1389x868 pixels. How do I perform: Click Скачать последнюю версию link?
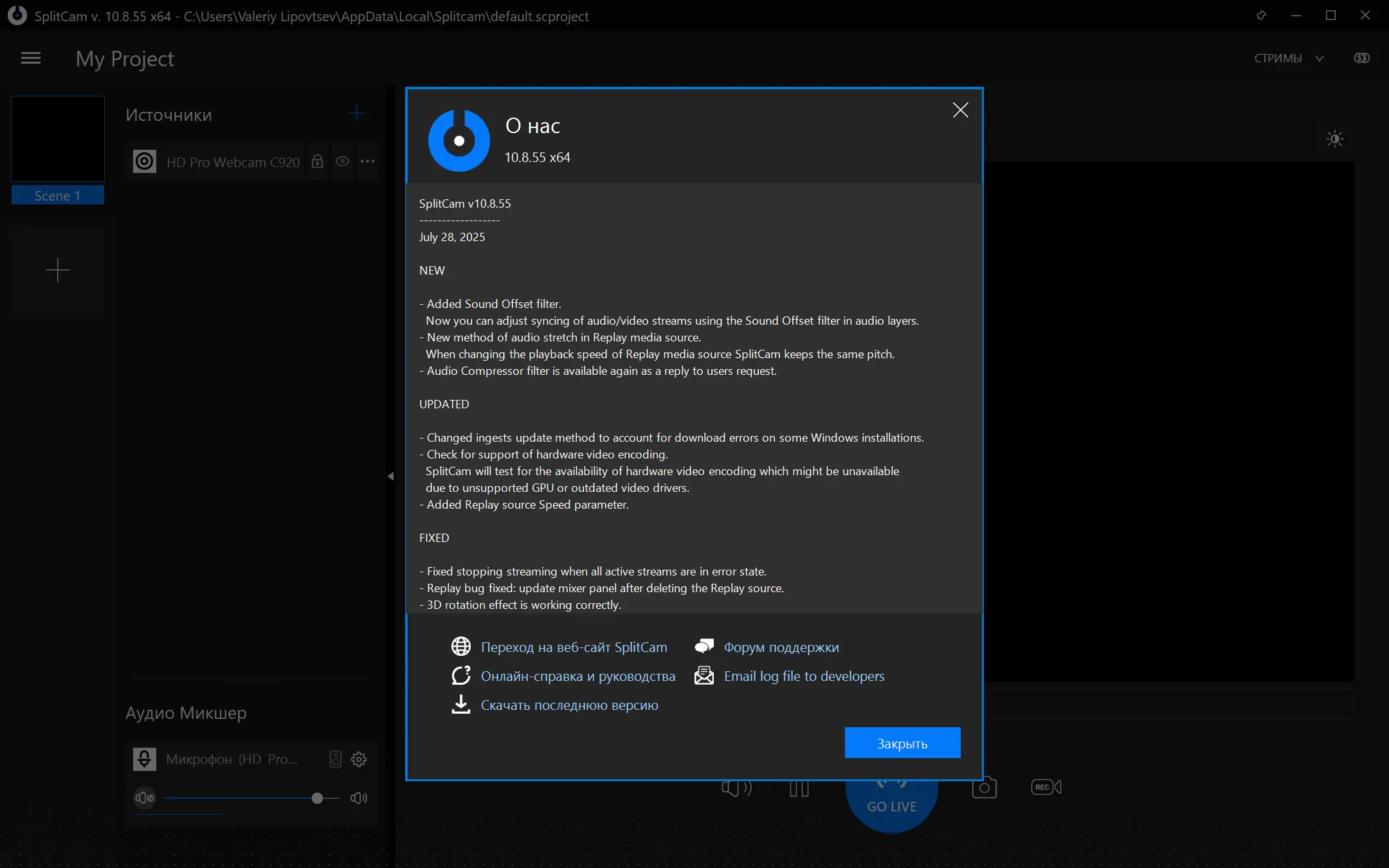click(569, 705)
